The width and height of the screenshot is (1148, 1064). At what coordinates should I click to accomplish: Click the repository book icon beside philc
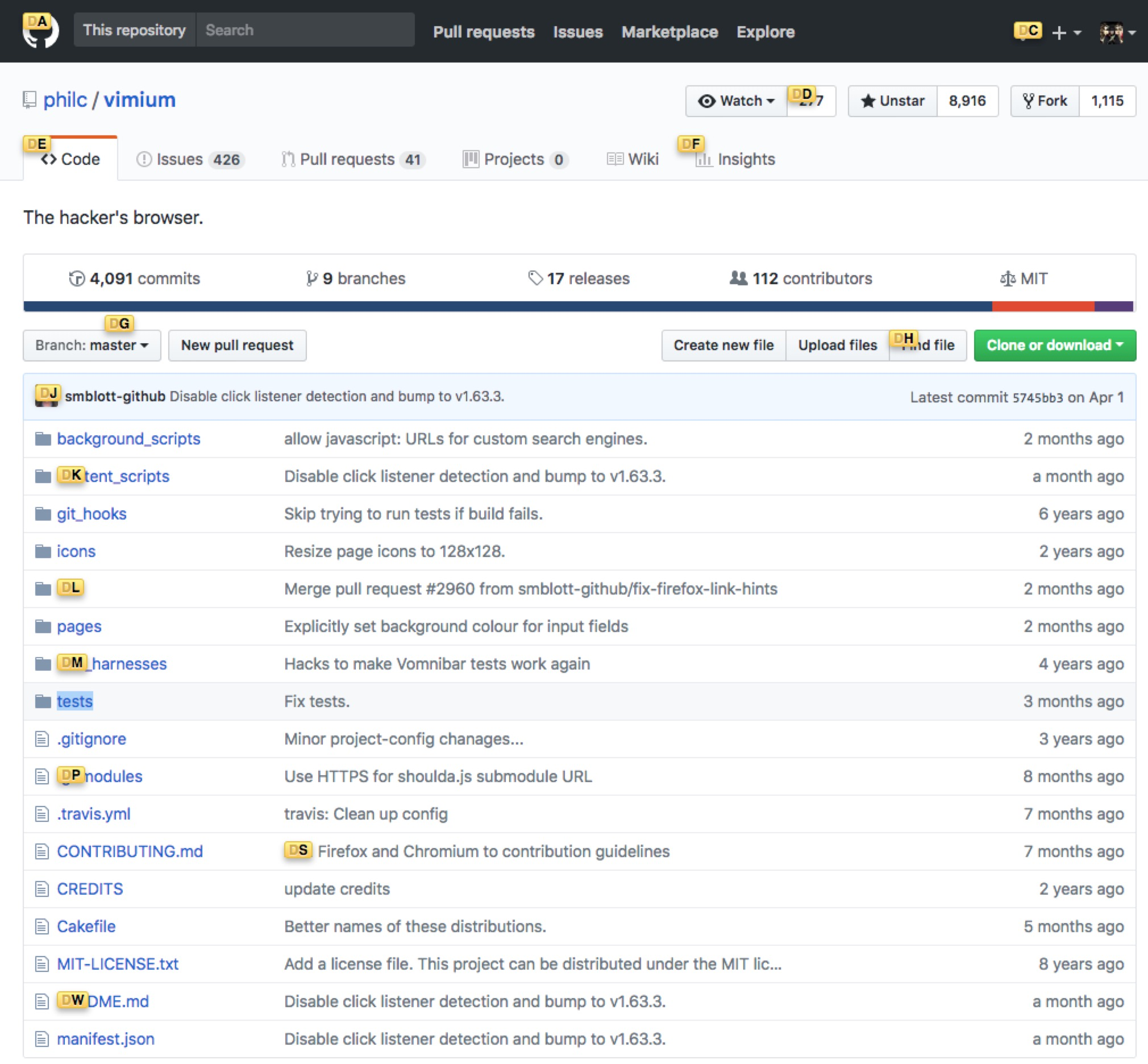point(30,100)
